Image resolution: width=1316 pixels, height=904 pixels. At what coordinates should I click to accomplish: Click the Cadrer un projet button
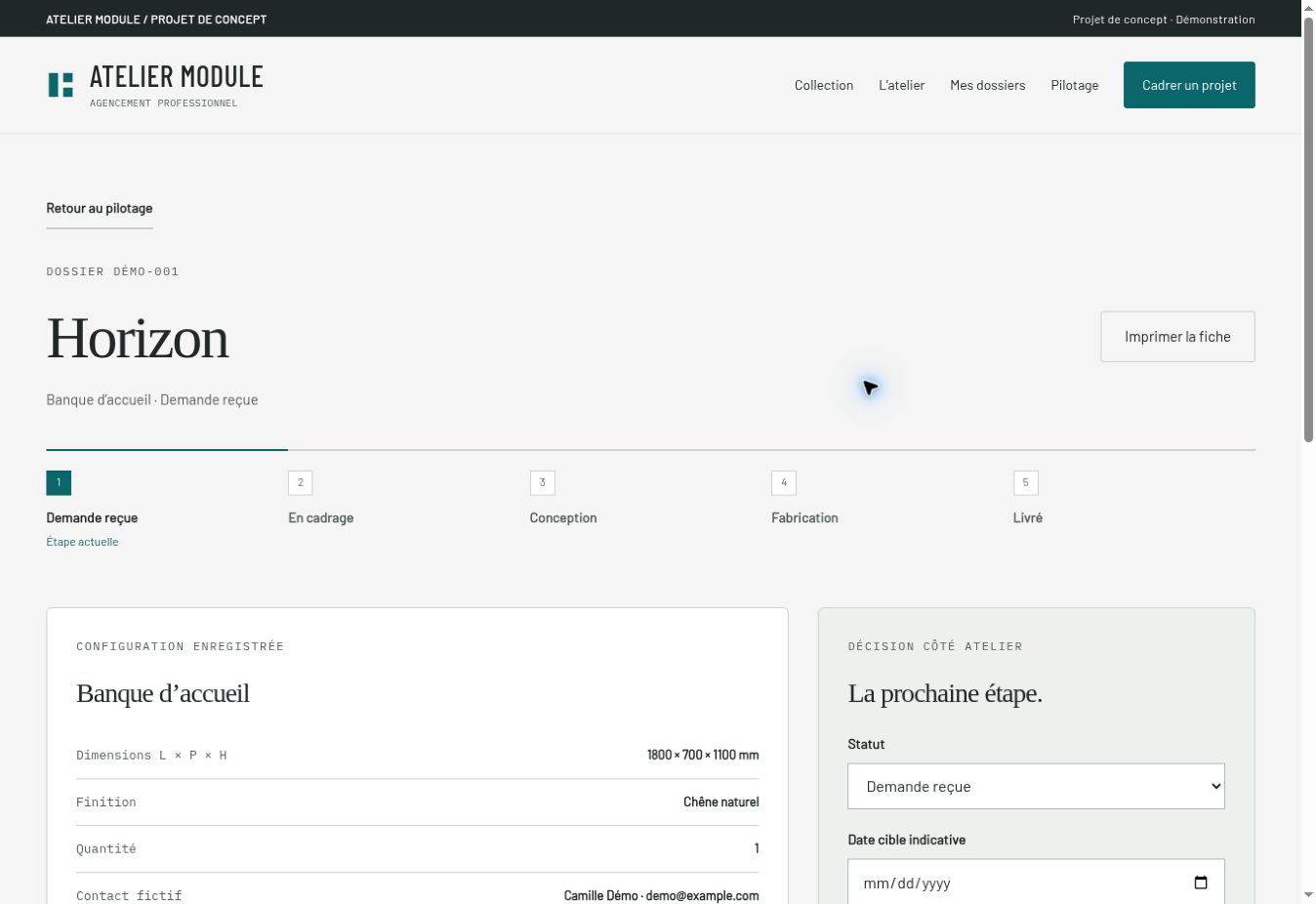tap(1189, 85)
